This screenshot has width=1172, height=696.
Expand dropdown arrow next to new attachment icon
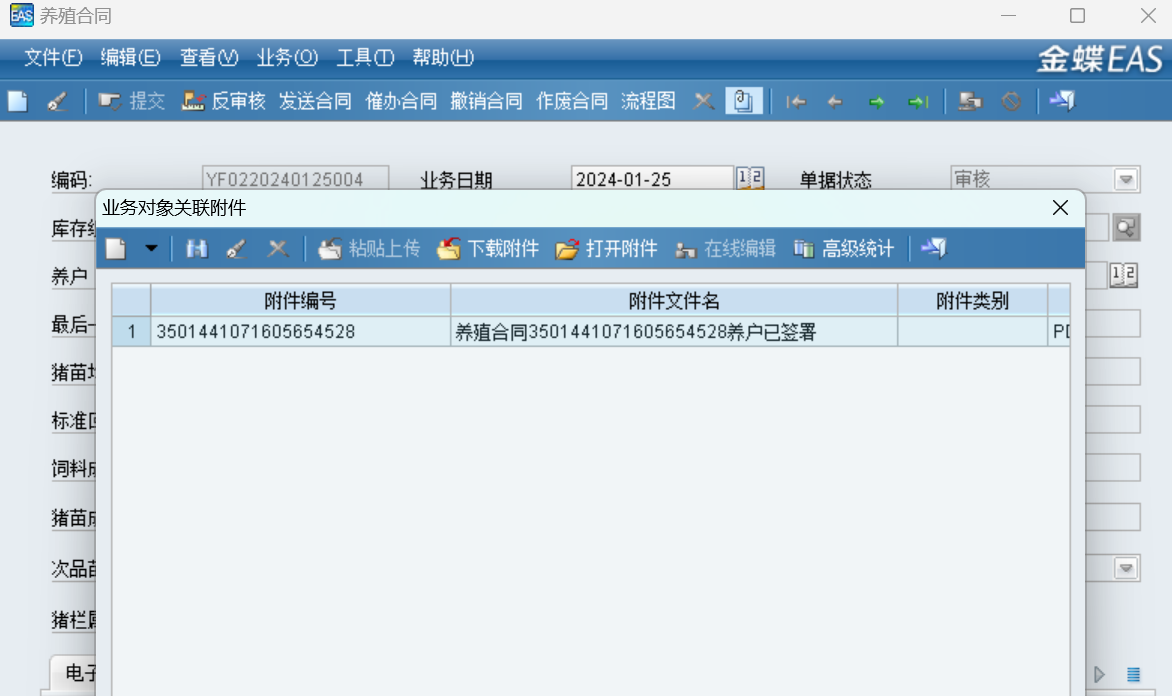pyautogui.click(x=151, y=249)
